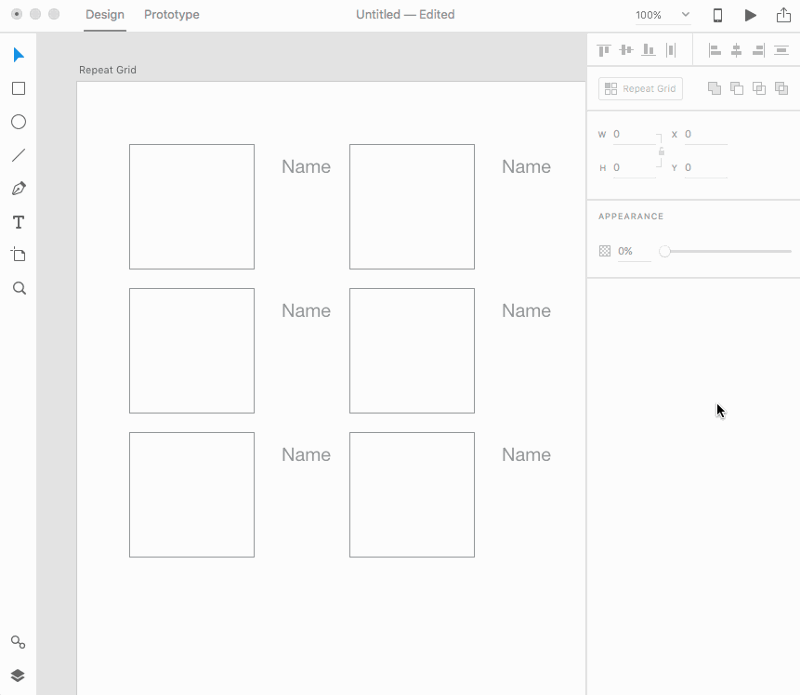Select the Text tool
The height and width of the screenshot is (695, 800).
[x=18, y=222]
